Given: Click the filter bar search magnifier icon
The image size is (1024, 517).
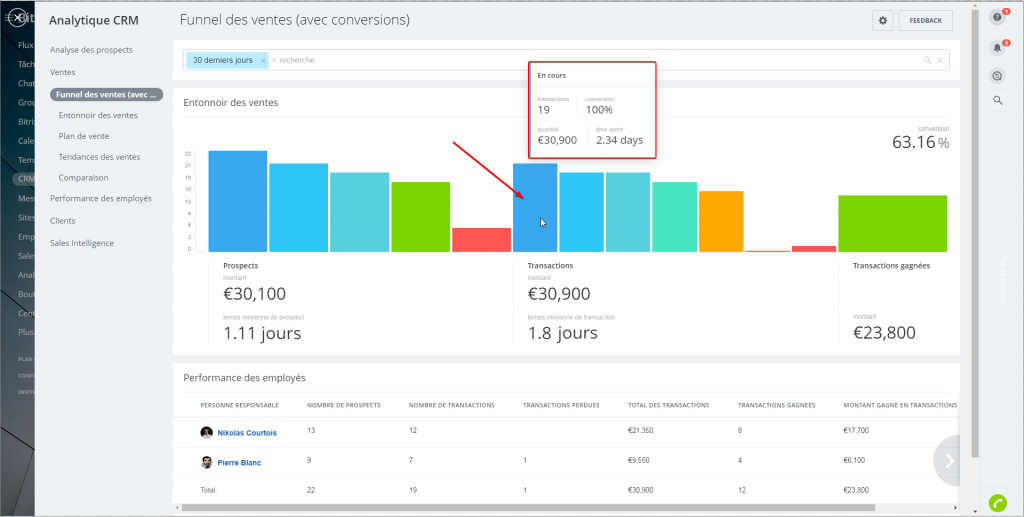Looking at the screenshot, I should pos(927,61).
